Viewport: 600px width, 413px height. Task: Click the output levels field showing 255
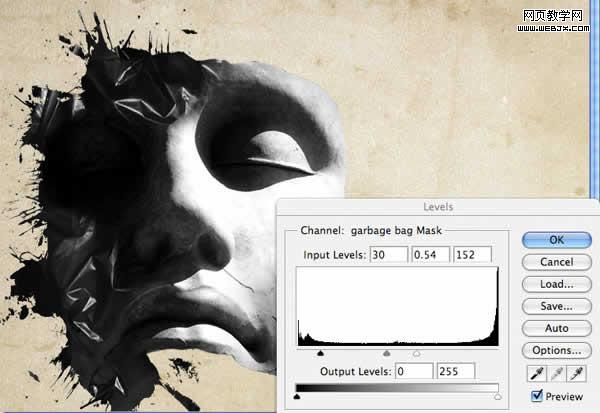(x=456, y=371)
